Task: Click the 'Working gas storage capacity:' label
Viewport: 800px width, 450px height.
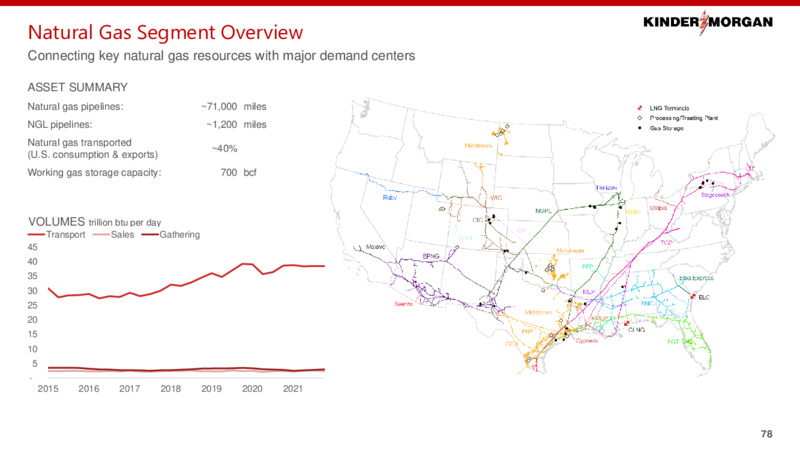Action: tap(94, 172)
